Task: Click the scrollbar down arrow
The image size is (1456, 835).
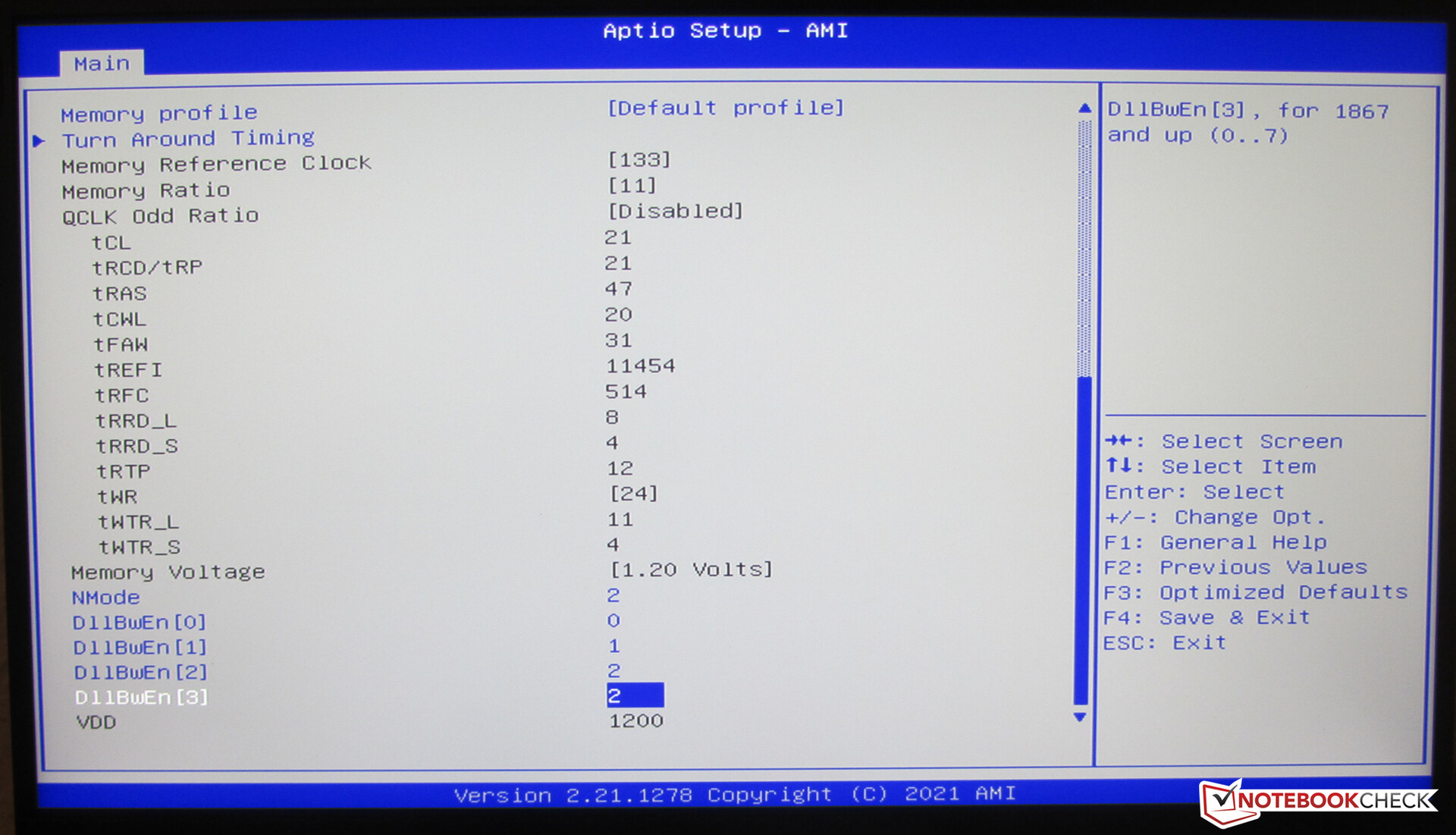Action: (1080, 717)
